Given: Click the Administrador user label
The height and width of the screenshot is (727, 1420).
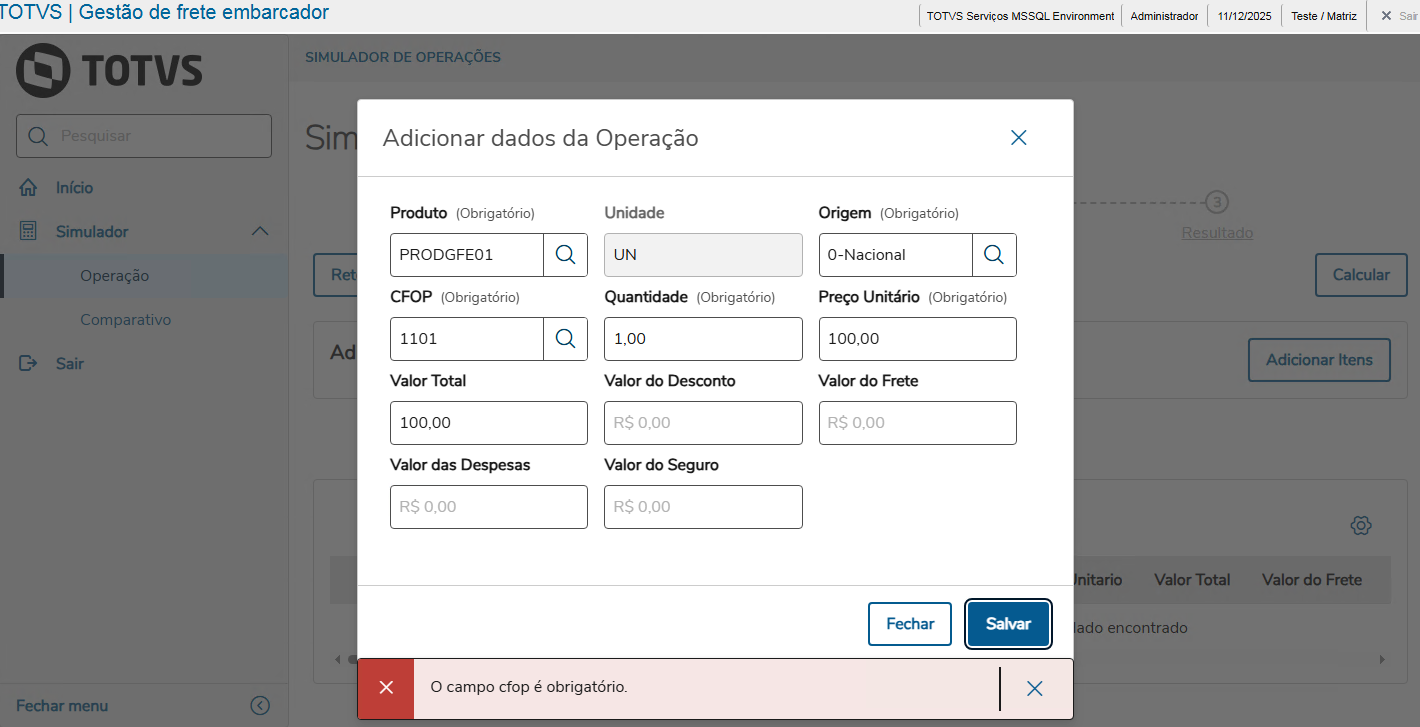Looking at the screenshot, I should 1164,16.
